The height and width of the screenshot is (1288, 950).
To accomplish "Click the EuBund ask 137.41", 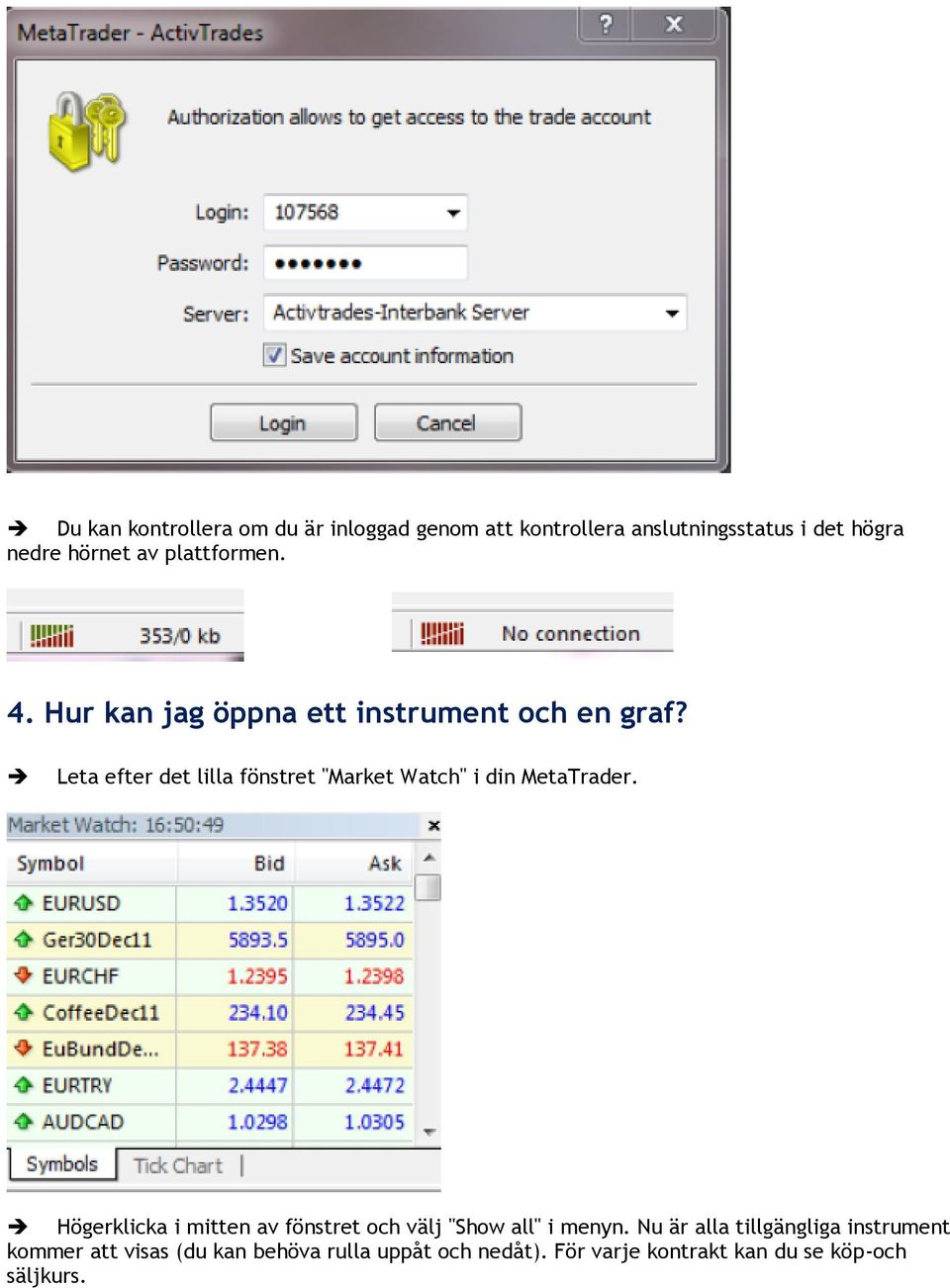I will (x=374, y=1050).
